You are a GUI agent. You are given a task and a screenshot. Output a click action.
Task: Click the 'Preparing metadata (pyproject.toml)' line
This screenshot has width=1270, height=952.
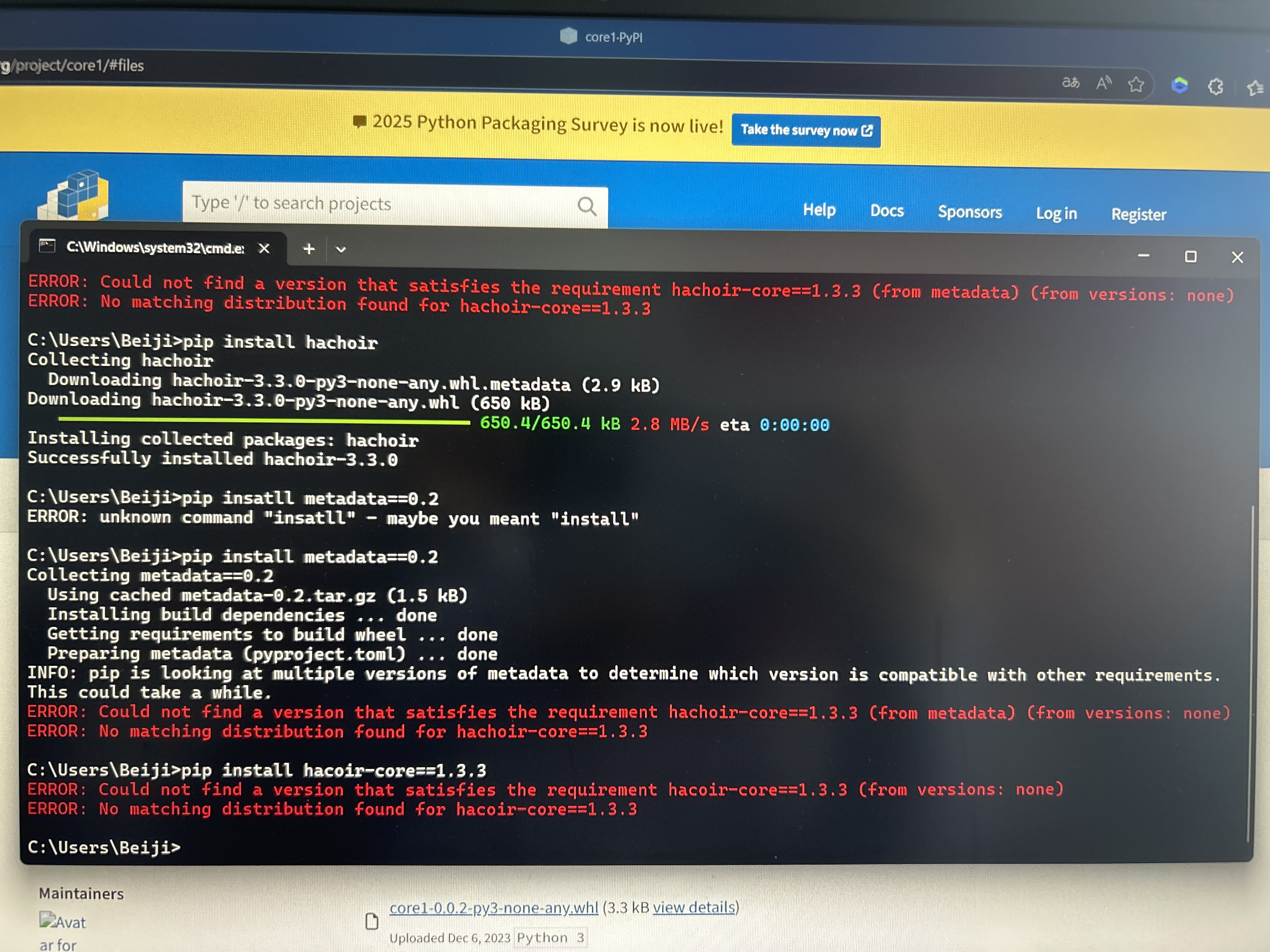click(272, 654)
